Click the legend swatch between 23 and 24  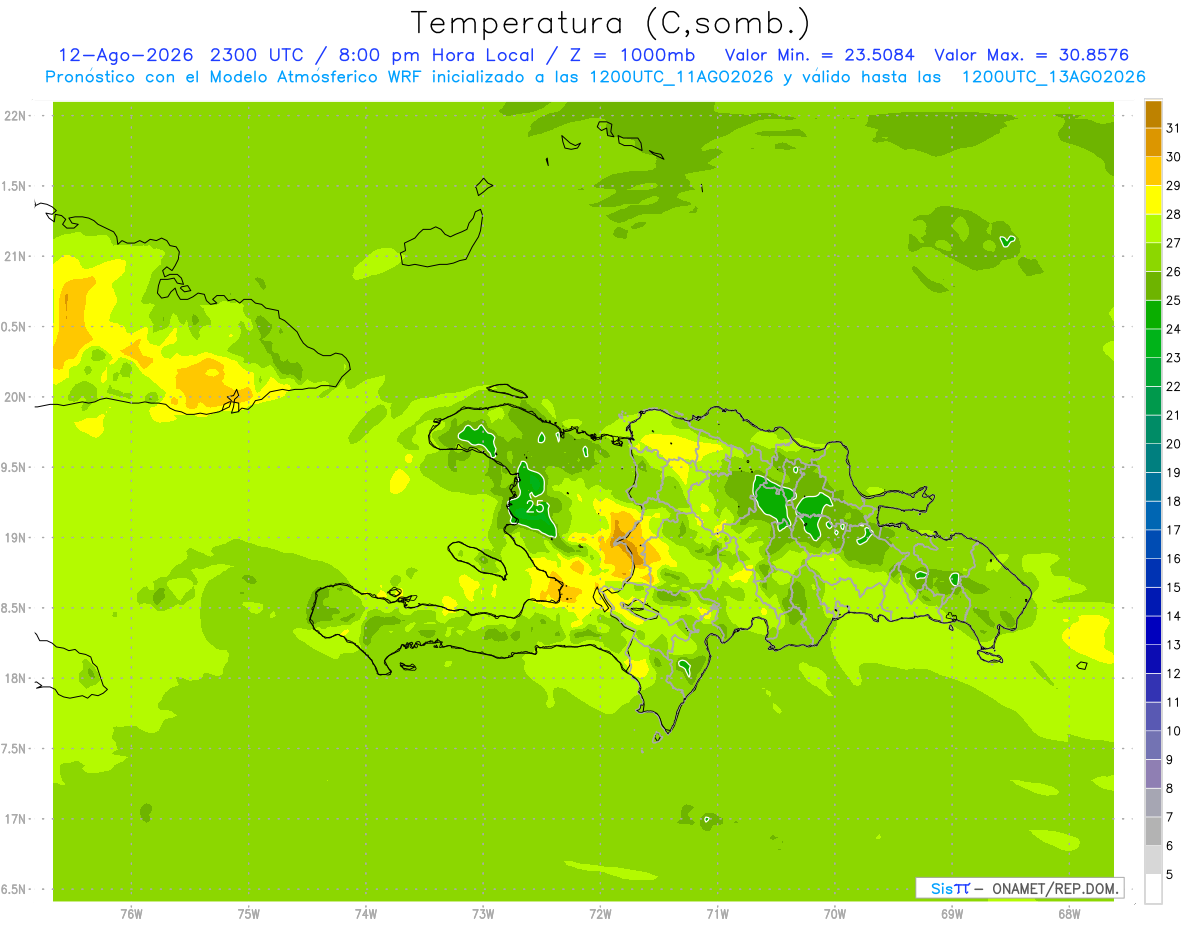point(1153,343)
